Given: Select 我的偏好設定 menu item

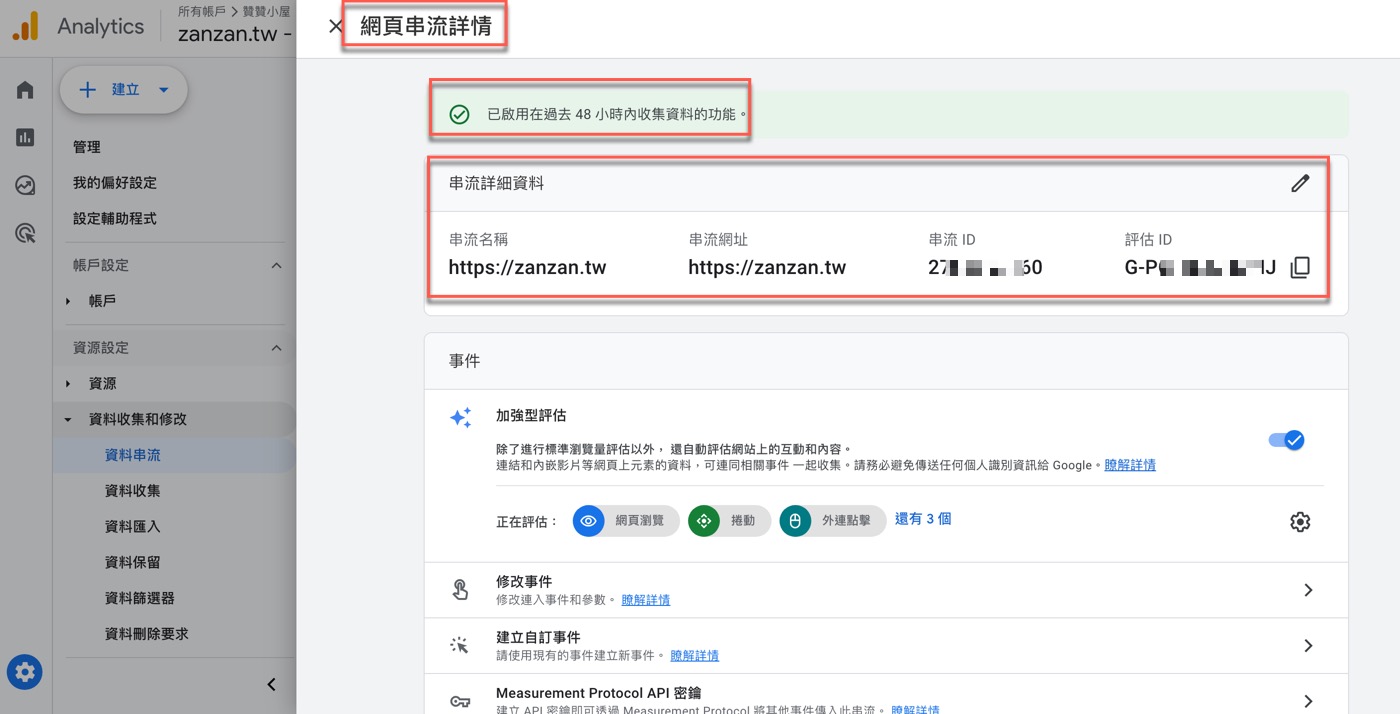Looking at the screenshot, I should point(115,183).
